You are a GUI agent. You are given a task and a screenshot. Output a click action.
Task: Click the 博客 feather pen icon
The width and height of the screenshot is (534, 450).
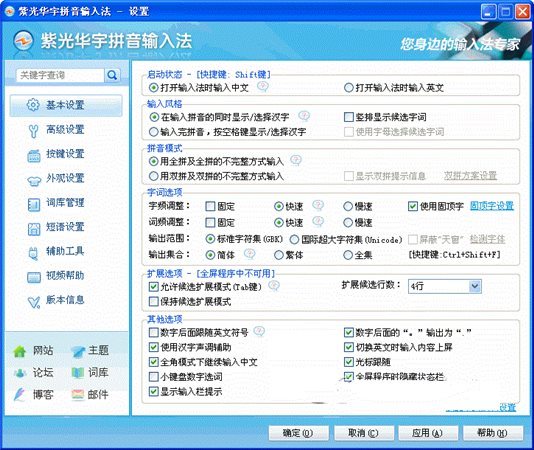pos(20,394)
